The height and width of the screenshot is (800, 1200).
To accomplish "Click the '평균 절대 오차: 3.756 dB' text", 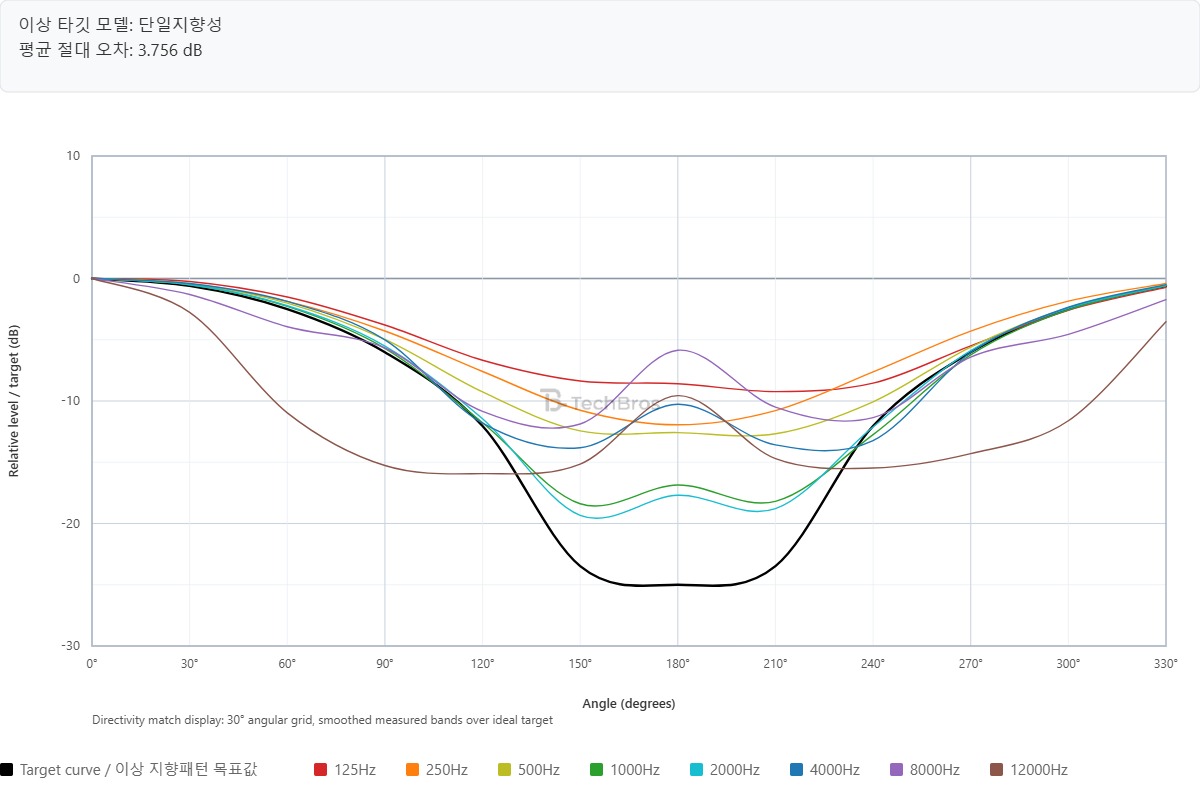I will (111, 50).
